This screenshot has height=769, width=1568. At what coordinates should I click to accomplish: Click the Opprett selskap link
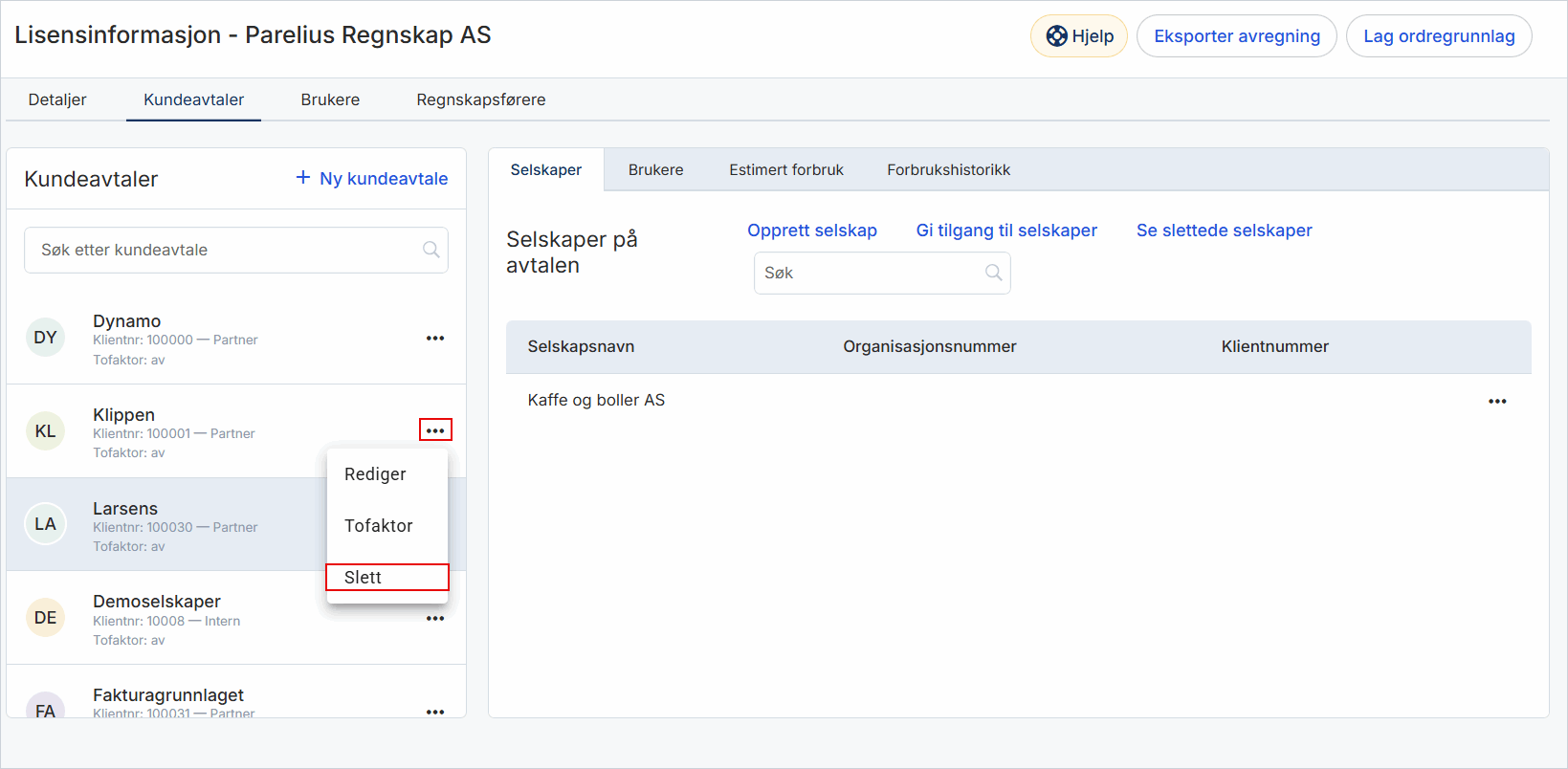pos(812,231)
